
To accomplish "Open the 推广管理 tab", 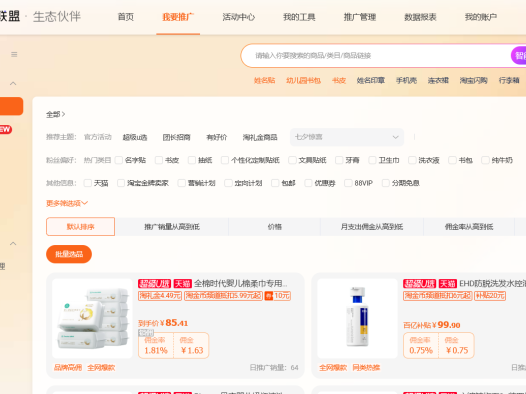I will [360, 17].
